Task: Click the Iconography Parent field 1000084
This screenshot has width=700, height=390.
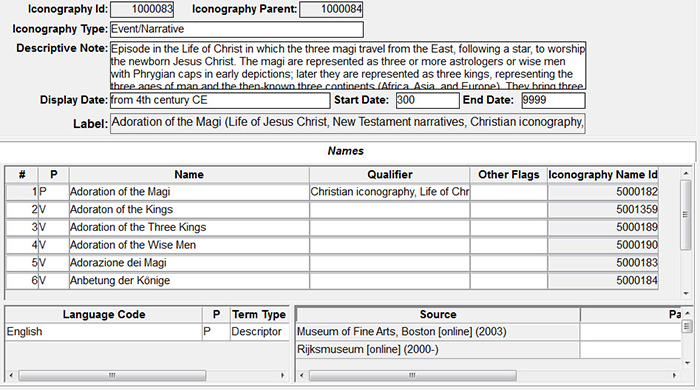Action: [331, 9]
